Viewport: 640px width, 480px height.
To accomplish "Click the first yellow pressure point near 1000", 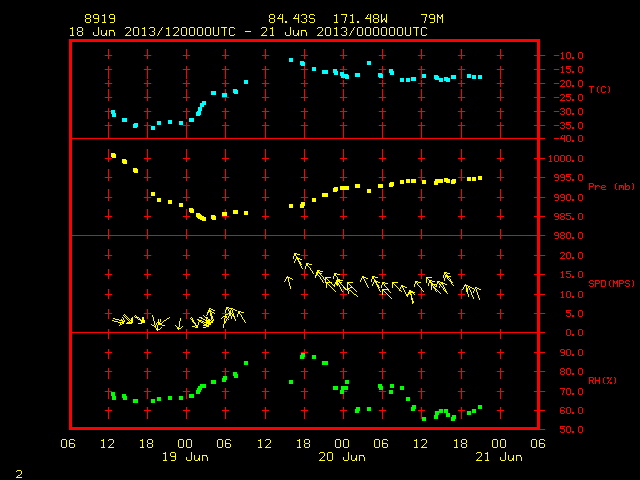I will point(113,156).
